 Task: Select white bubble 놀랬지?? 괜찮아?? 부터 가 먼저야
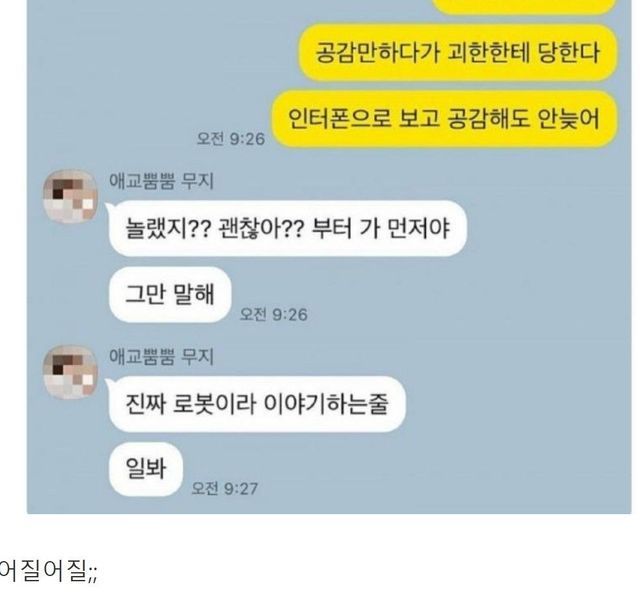pyautogui.click(x=287, y=228)
